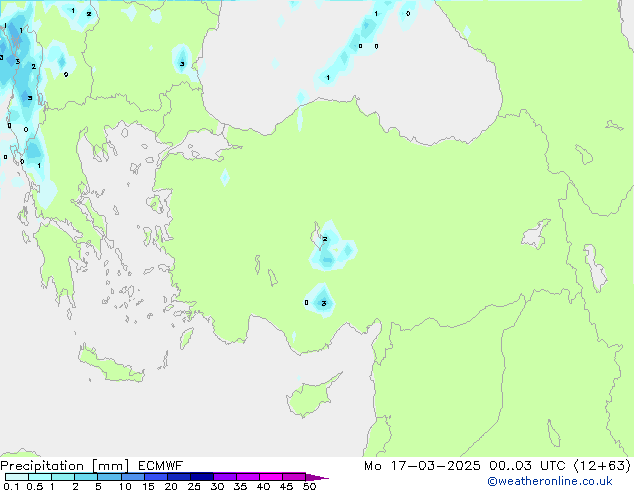634x490 pixels.
Task: Select the "50" legend scale label
Action: point(309,486)
